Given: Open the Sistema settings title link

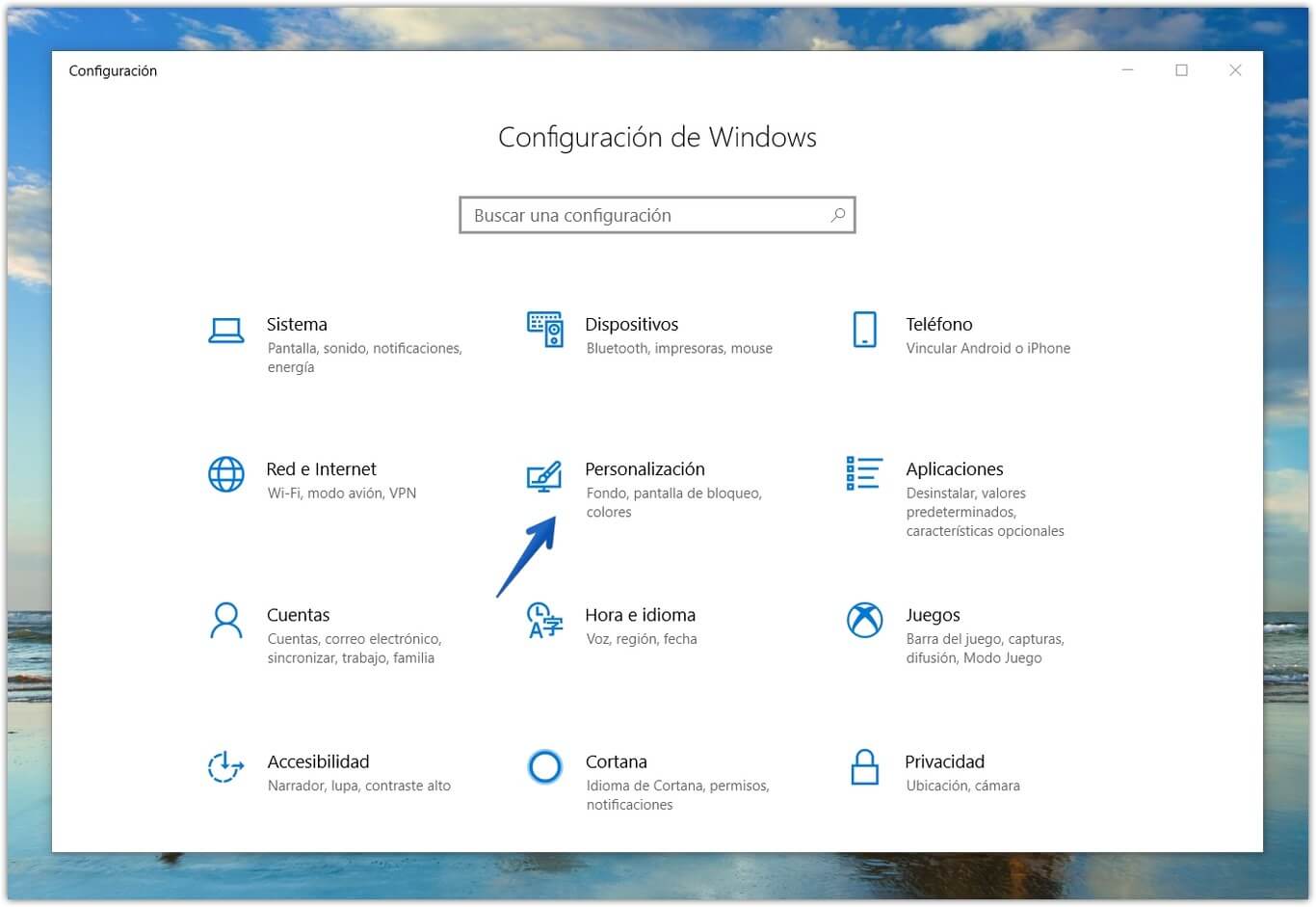Looking at the screenshot, I should 297,325.
